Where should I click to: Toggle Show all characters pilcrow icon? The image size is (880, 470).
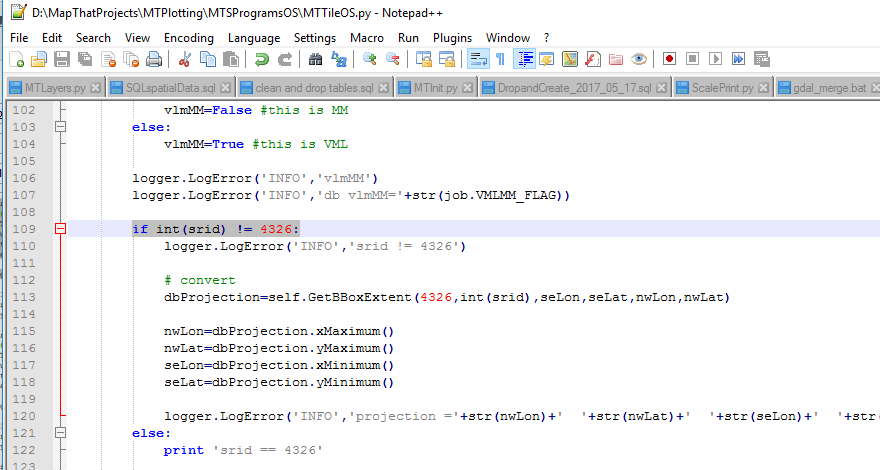tap(501, 59)
